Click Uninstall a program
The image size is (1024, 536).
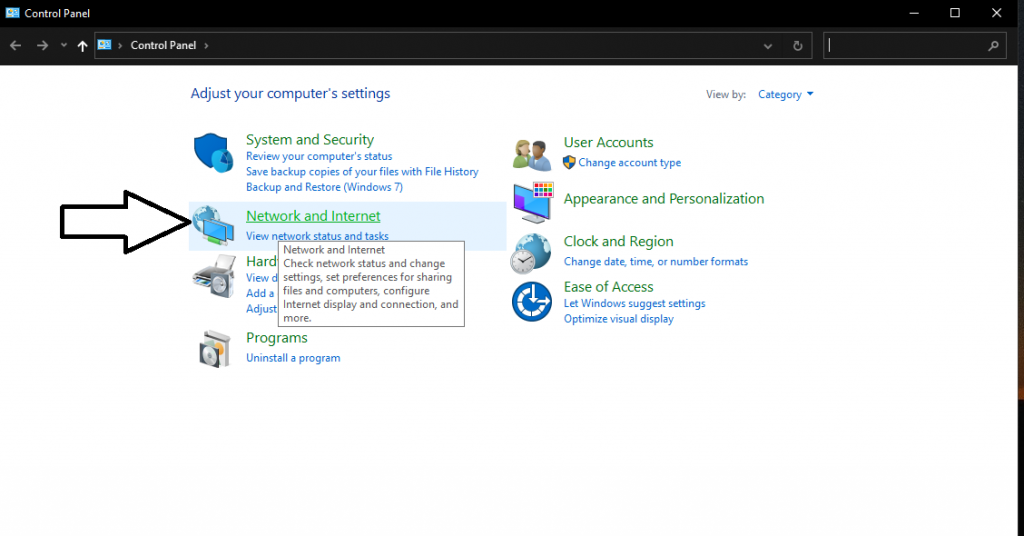coord(293,358)
